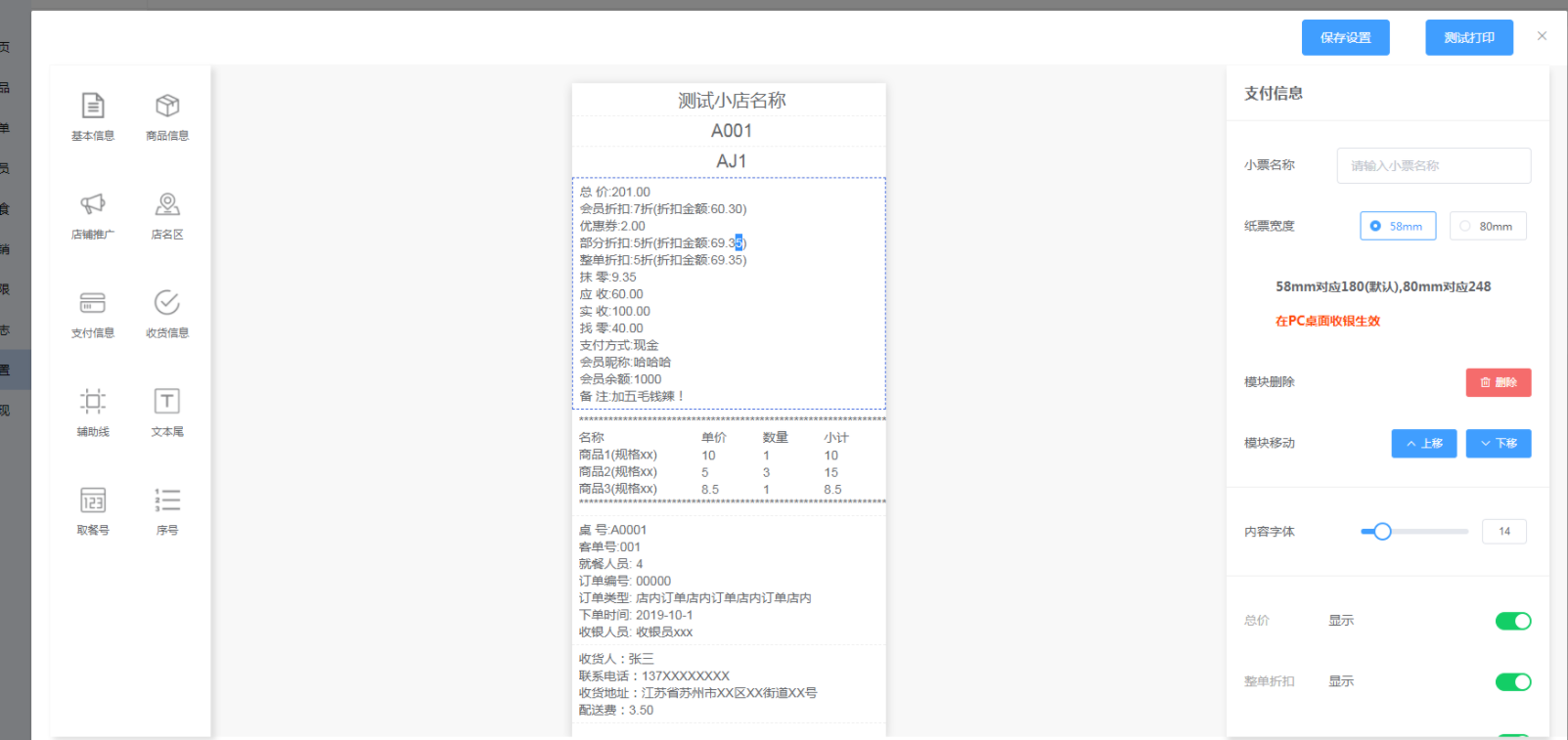Click the 取餐号 number icon
The image size is (1568, 740).
[x=93, y=501]
